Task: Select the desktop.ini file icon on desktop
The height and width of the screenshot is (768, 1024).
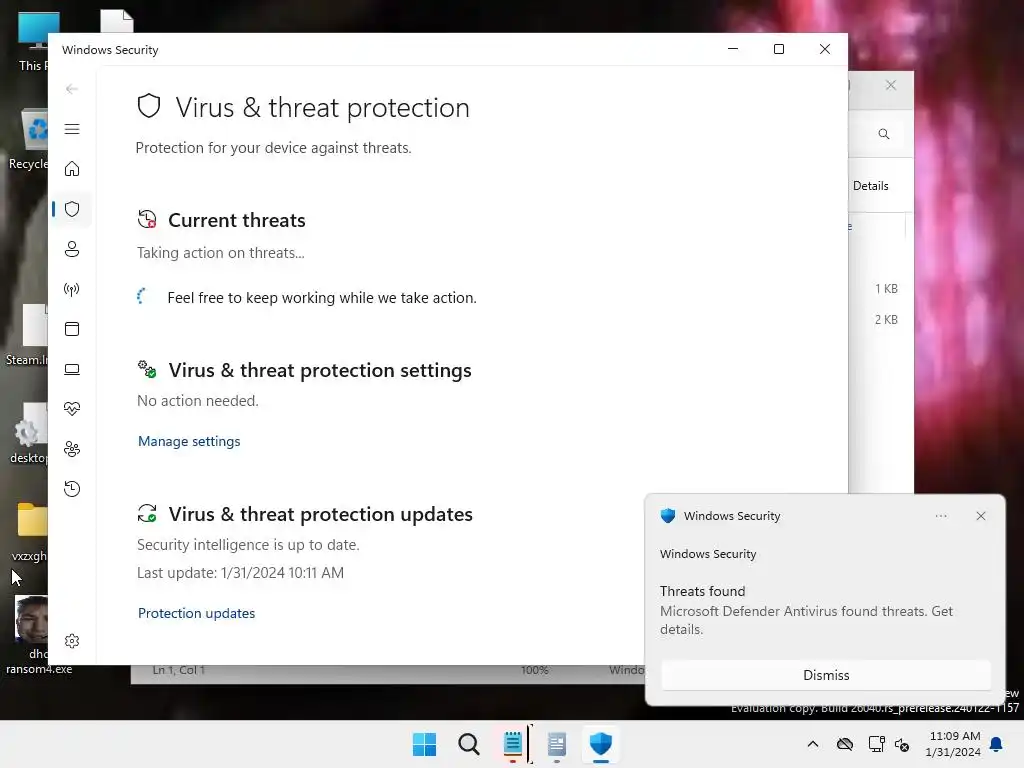Action: pos(29,433)
